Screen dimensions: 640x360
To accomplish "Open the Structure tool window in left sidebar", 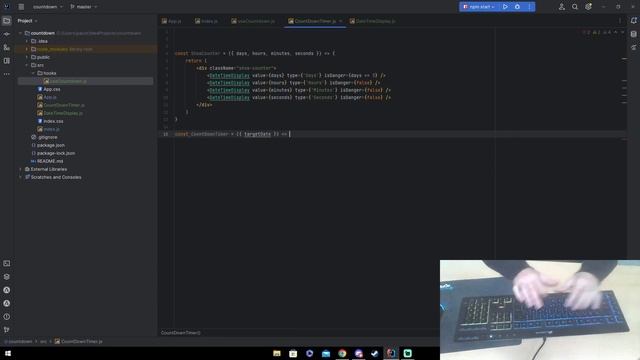I will point(7,48).
